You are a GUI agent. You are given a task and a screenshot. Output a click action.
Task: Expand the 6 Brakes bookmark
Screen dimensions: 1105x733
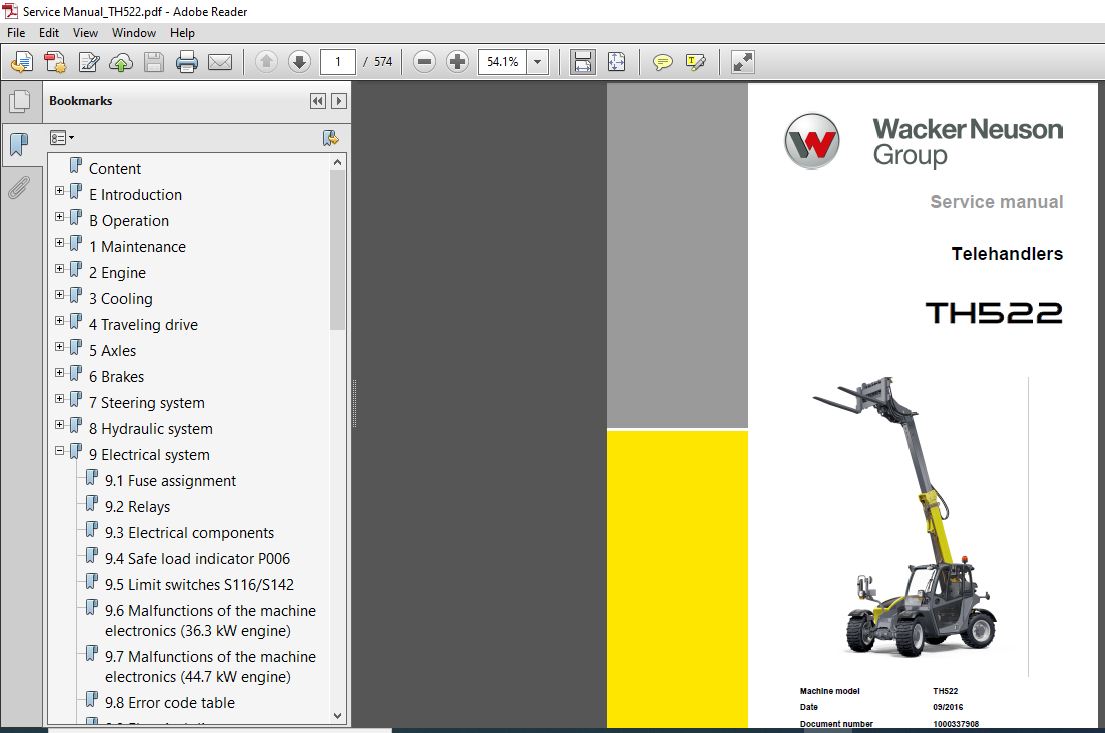[x=60, y=374]
